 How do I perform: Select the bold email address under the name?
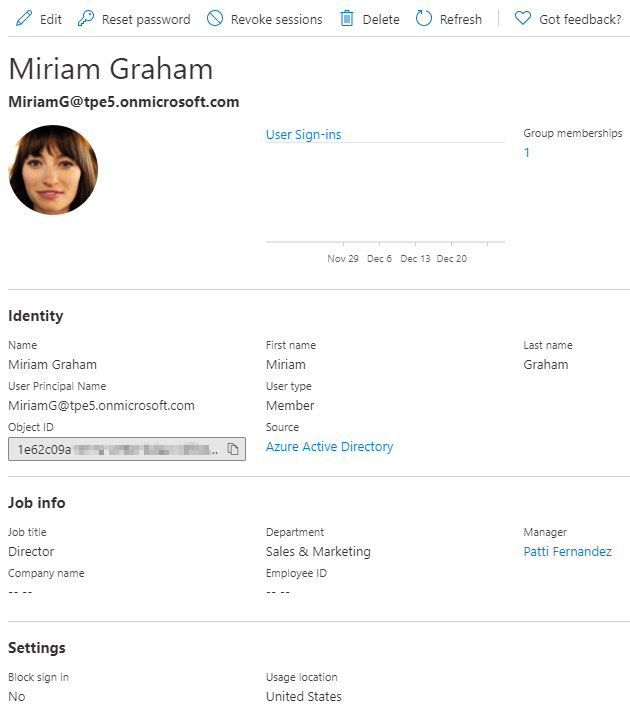(x=124, y=102)
